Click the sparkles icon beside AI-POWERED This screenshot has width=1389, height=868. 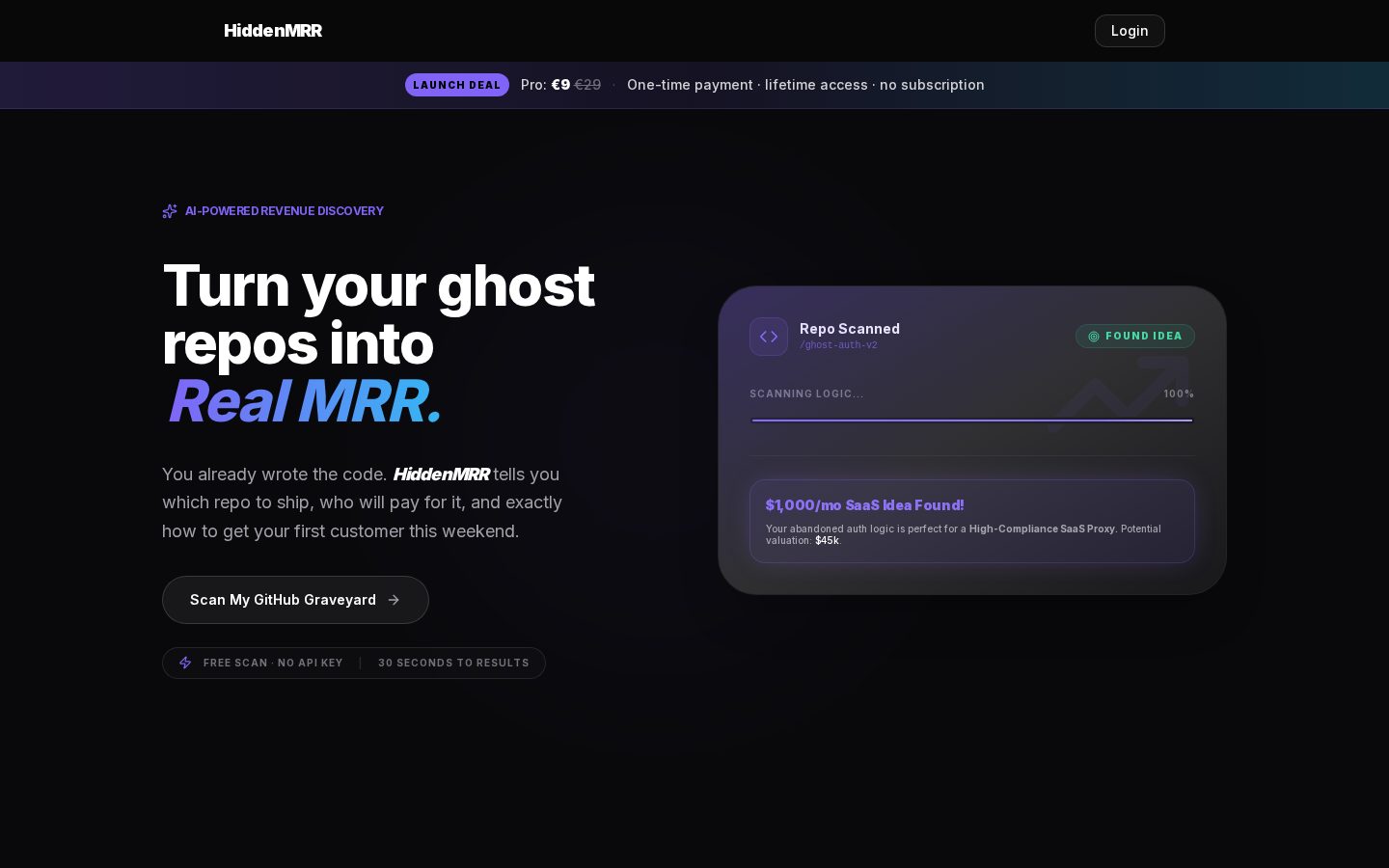pos(170,211)
